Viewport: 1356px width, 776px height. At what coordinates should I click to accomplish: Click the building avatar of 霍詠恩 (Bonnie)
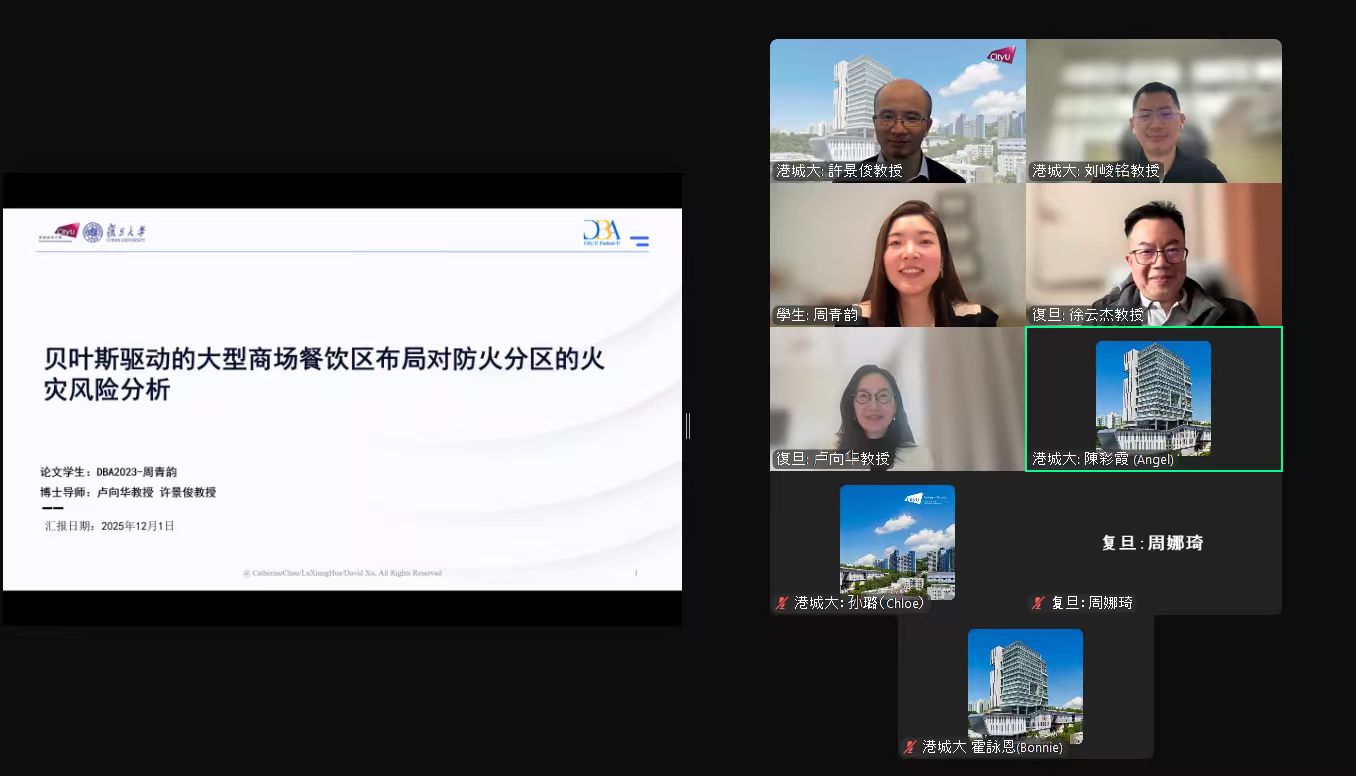click(x=1025, y=685)
